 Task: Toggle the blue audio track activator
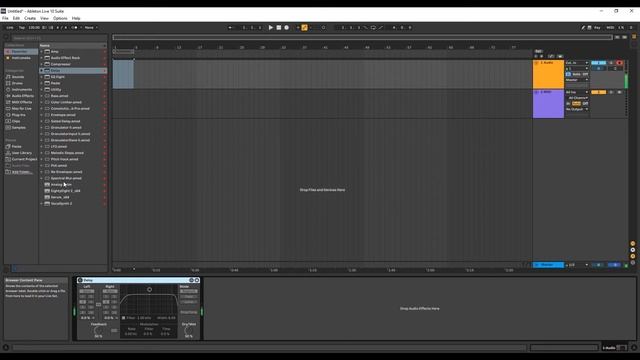[598, 63]
